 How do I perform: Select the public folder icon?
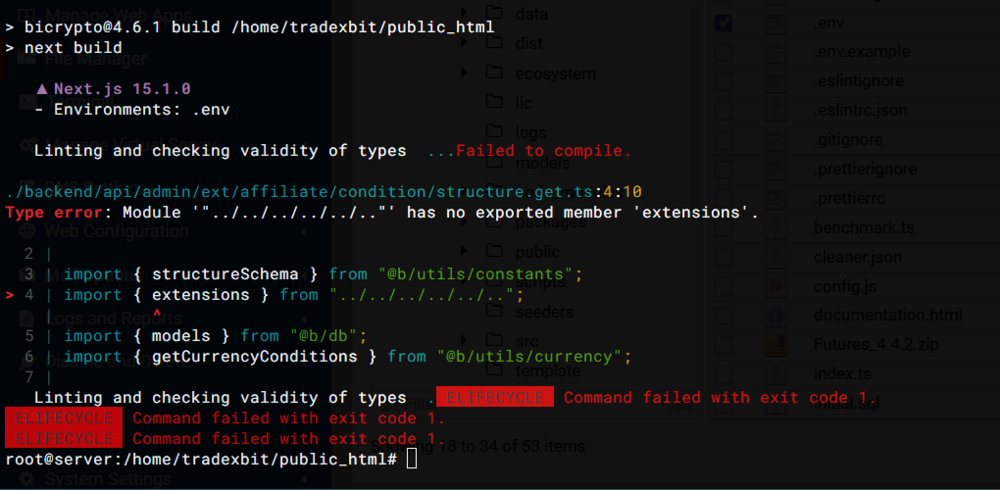point(494,251)
